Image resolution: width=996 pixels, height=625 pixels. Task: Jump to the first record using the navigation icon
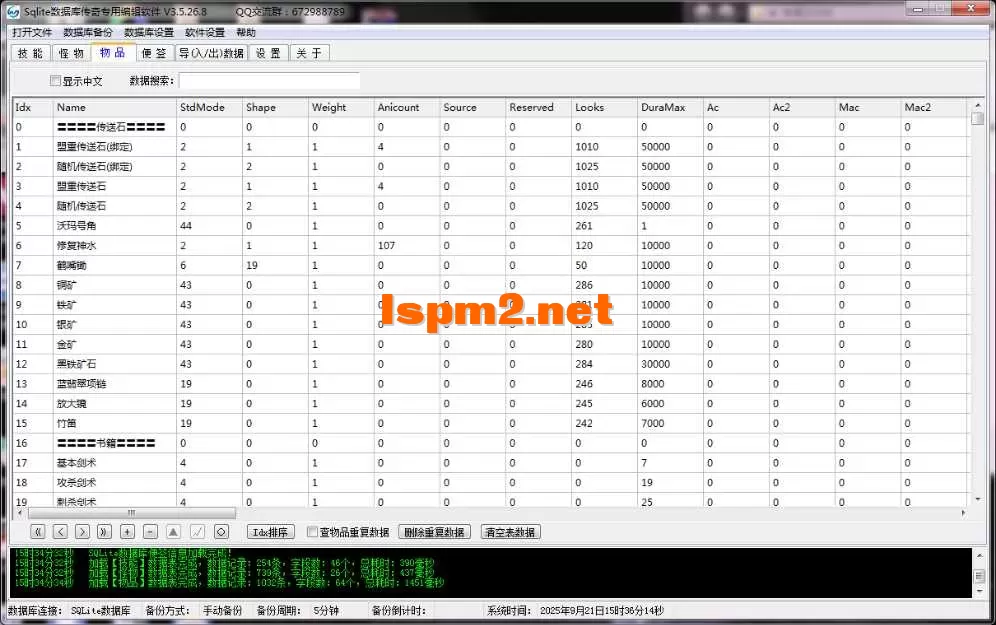coord(38,531)
